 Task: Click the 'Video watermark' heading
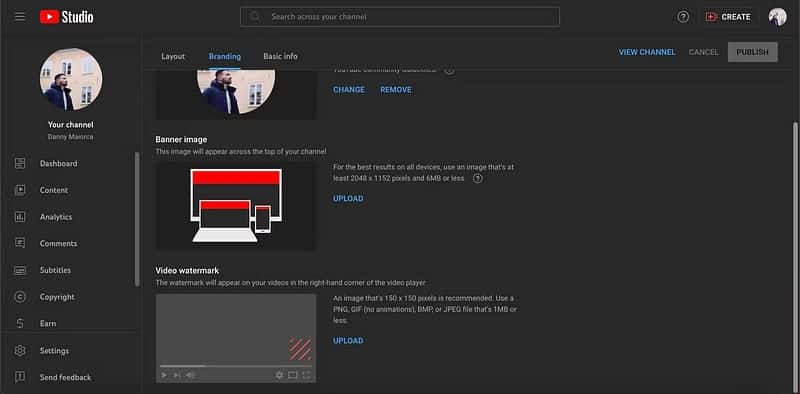[x=187, y=270]
